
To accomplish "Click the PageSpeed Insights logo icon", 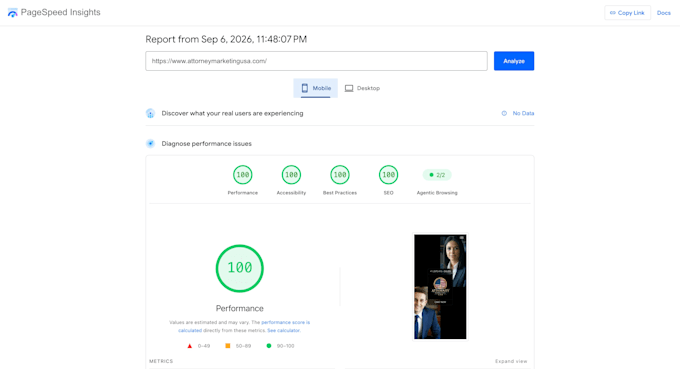I will pos(13,13).
